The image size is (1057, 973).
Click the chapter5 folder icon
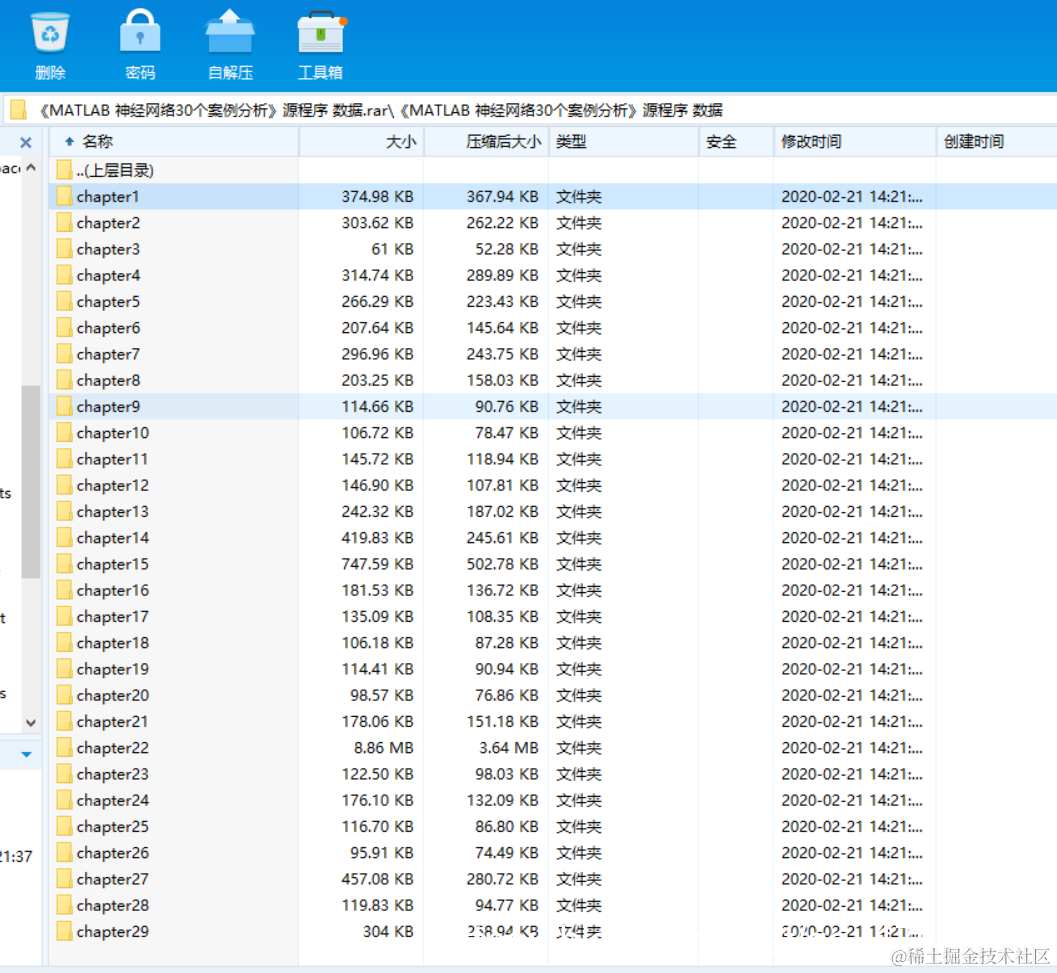pos(64,301)
